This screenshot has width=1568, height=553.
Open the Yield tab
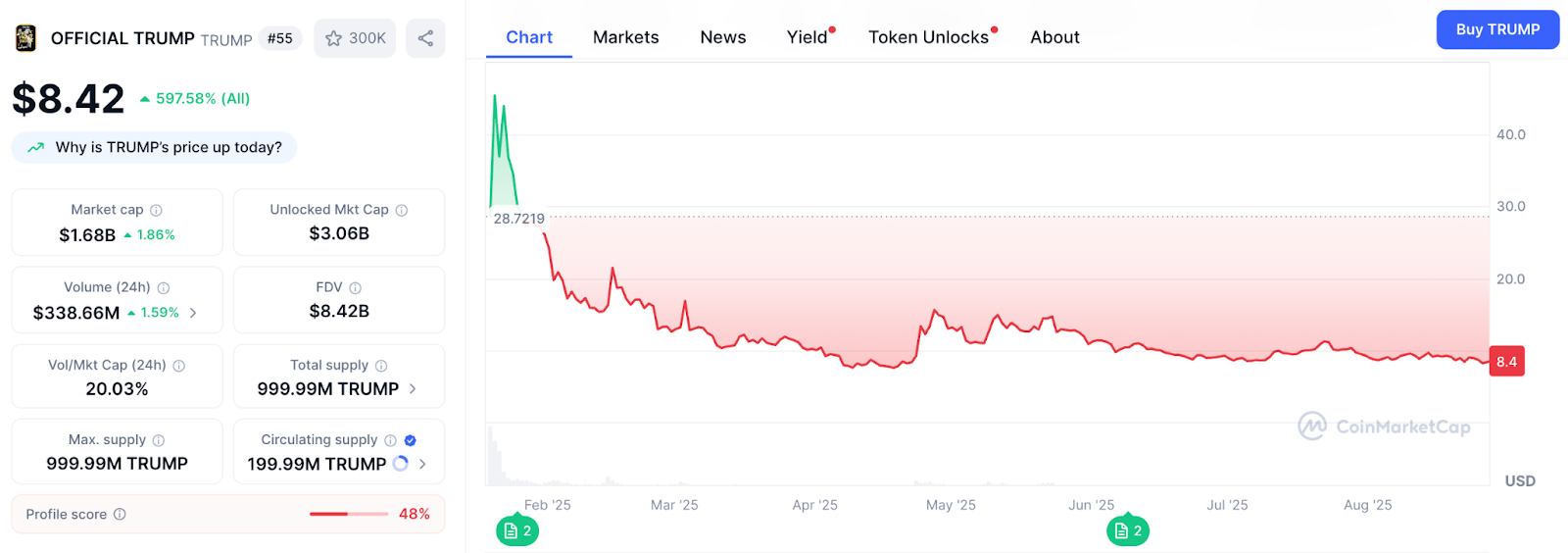point(808,37)
